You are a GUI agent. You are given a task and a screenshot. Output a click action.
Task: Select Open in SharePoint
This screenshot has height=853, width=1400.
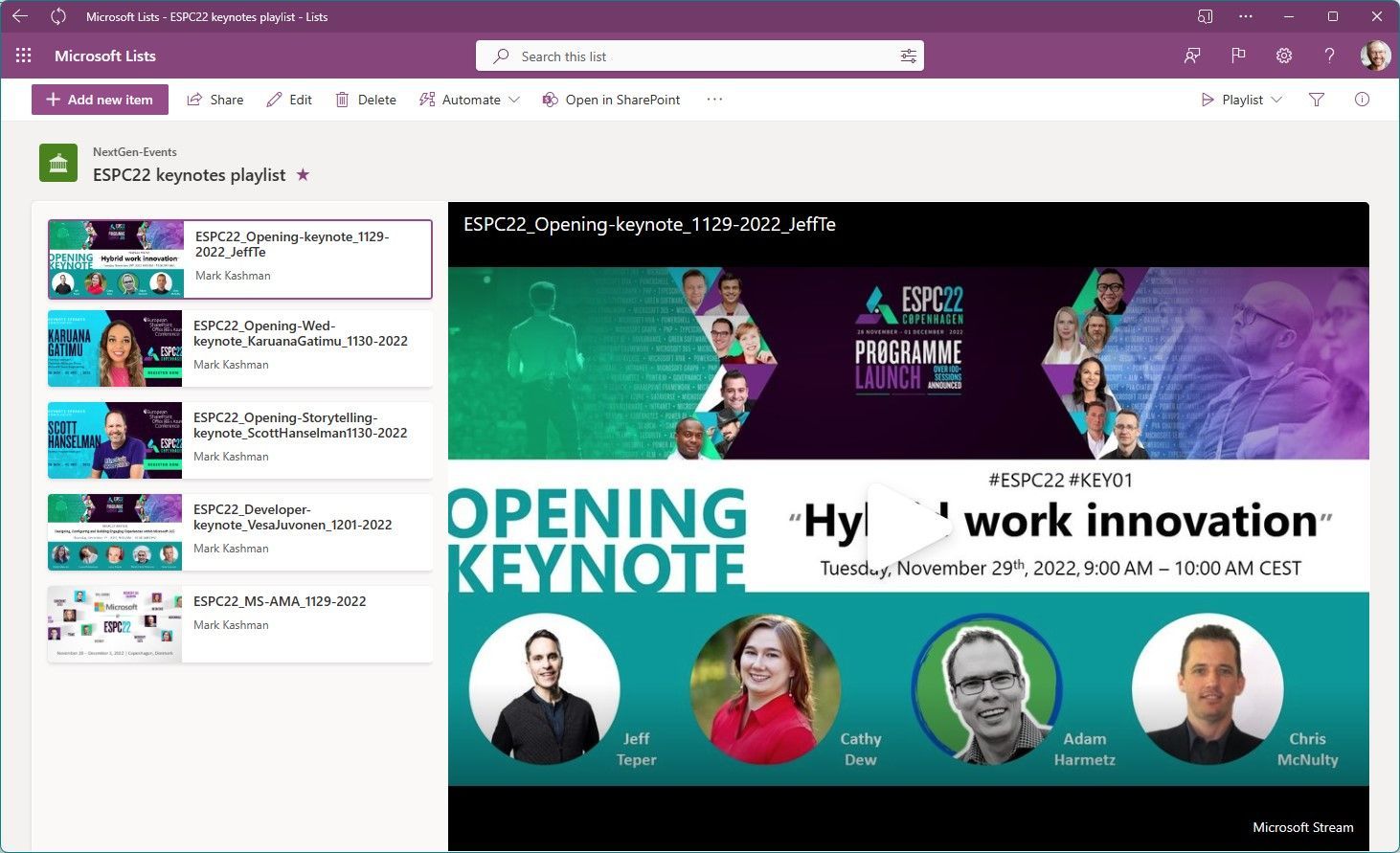[610, 100]
